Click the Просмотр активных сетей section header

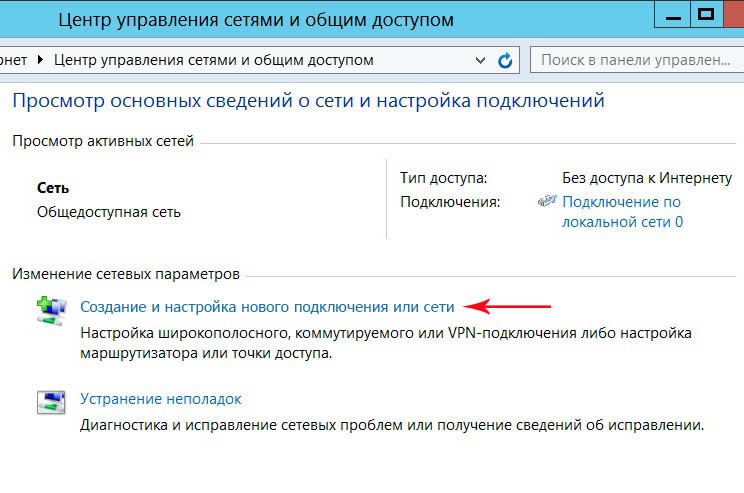(103, 141)
